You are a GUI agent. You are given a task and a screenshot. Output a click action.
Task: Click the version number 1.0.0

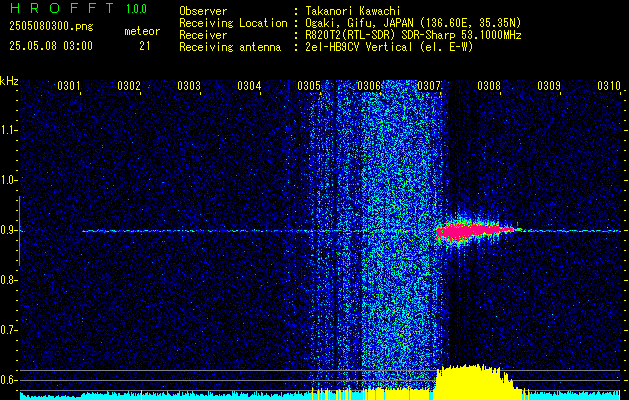pos(136,9)
